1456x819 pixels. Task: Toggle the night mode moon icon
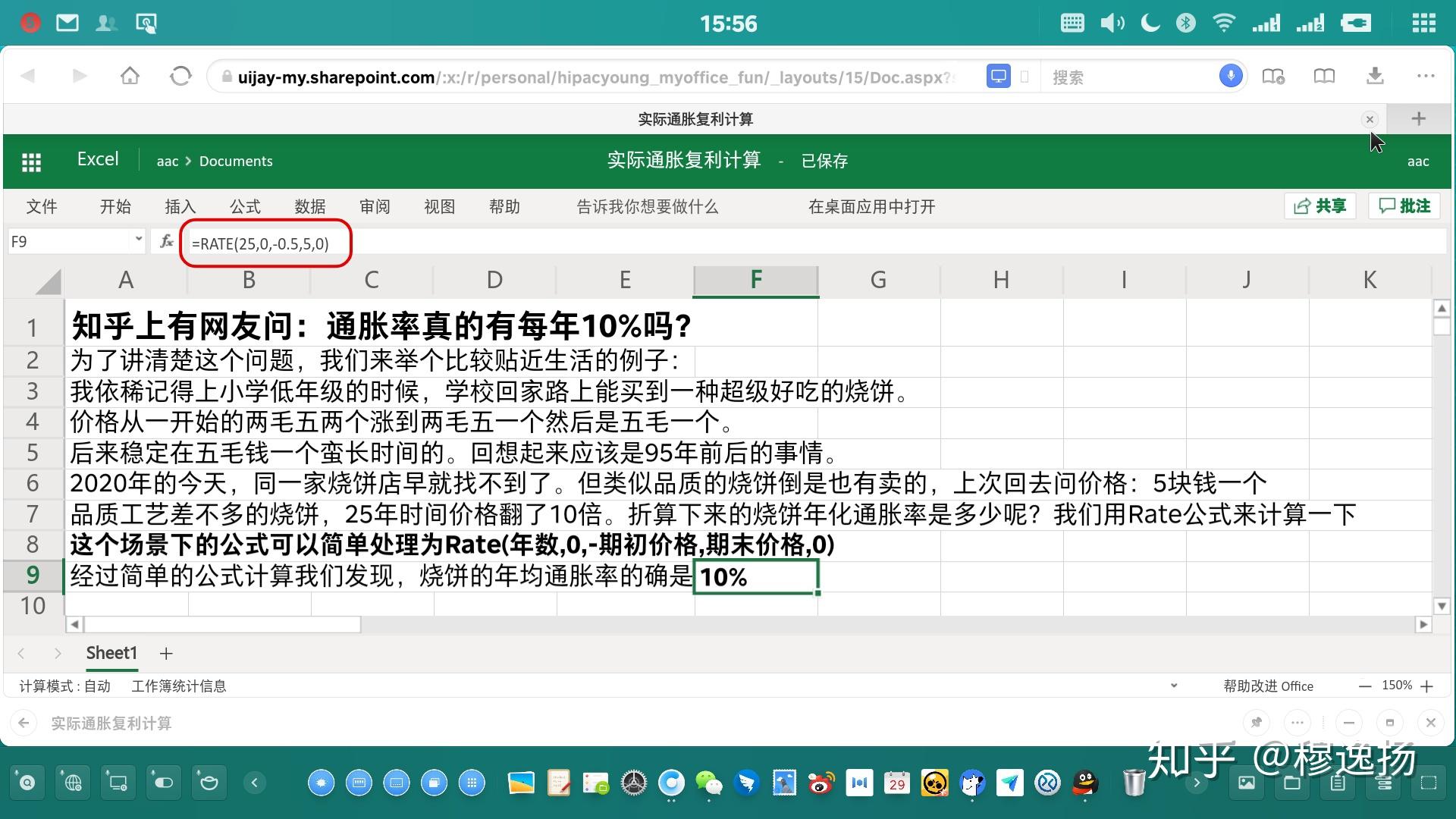point(1150,23)
